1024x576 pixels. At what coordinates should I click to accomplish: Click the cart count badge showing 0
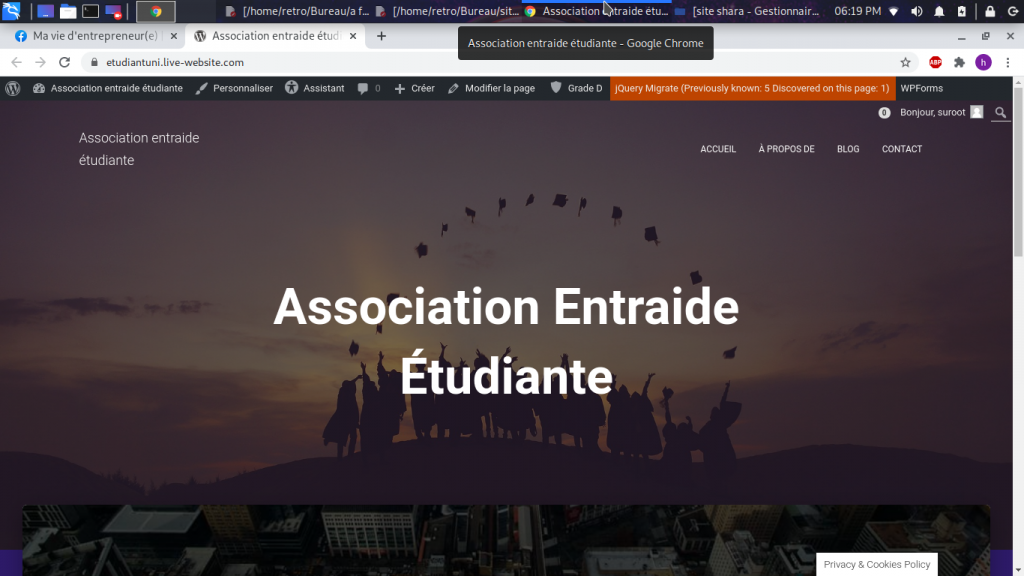coord(884,112)
